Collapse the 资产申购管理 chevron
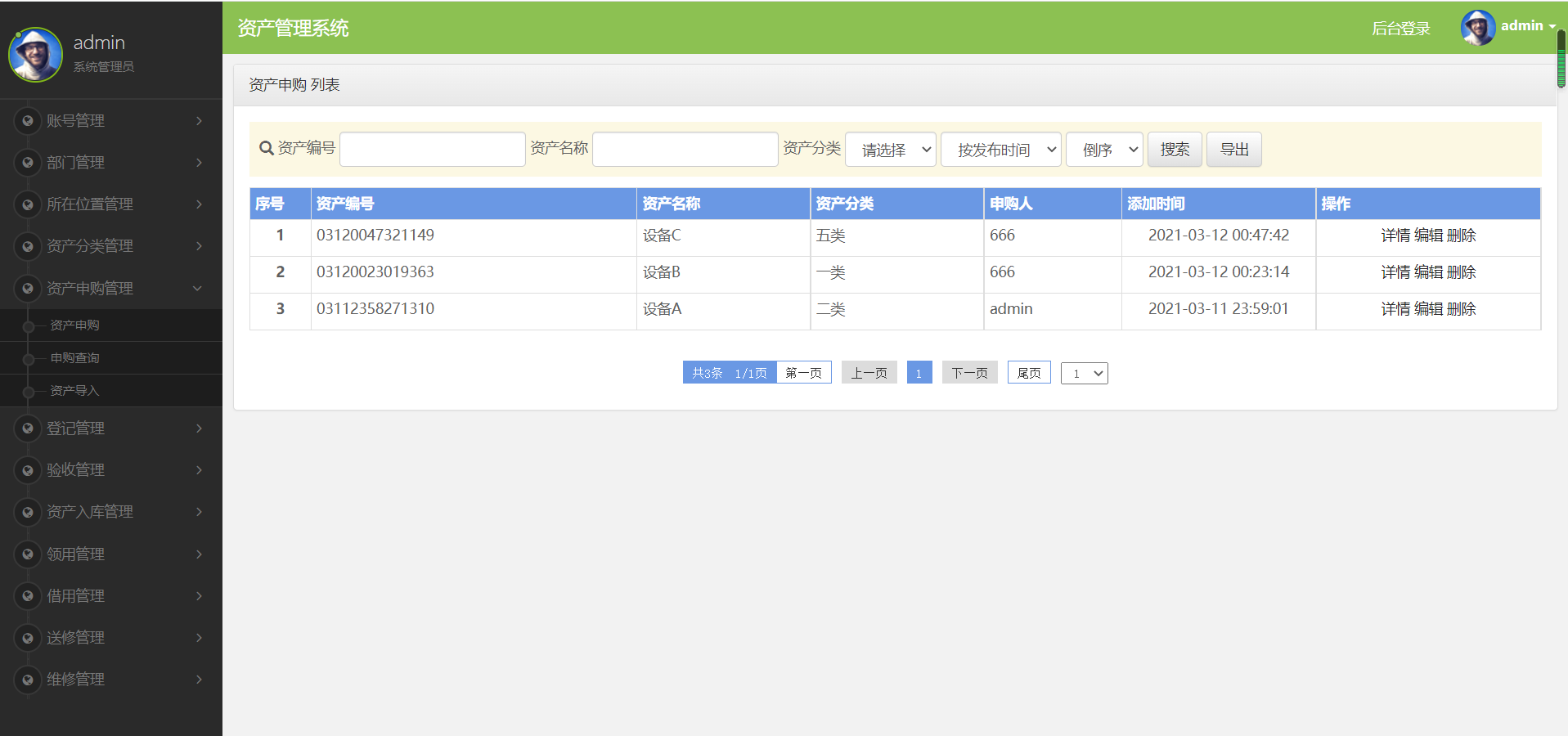The image size is (1568, 736). 197,289
